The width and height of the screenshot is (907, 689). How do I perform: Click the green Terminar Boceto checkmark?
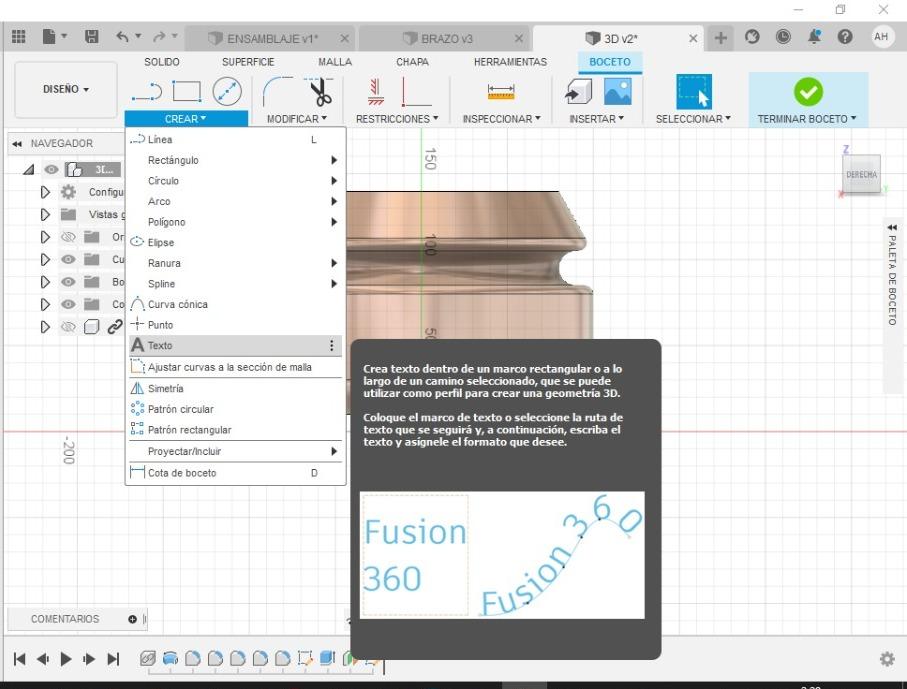pyautogui.click(x=808, y=91)
